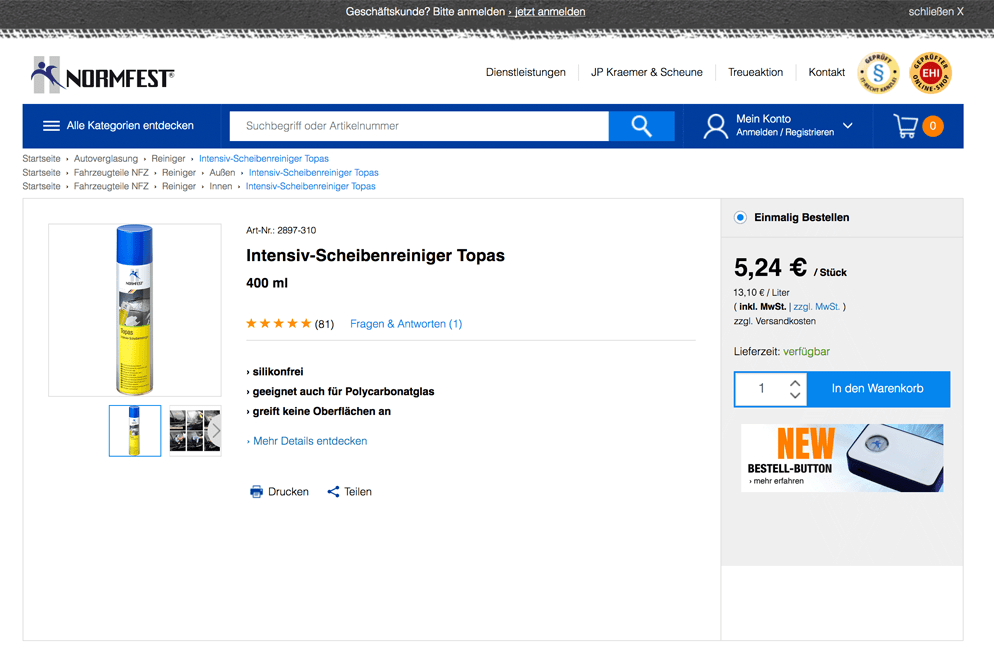Click the main product image

(x=135, y=310)
